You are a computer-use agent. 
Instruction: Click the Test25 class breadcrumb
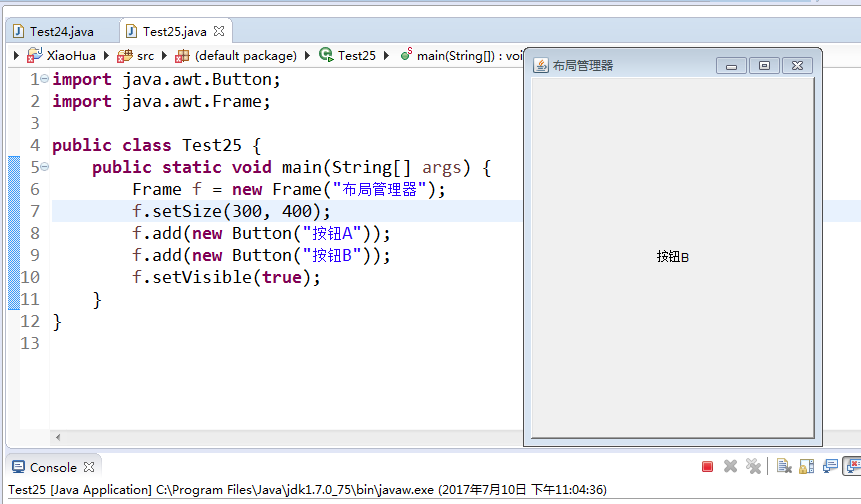point(357,55)
